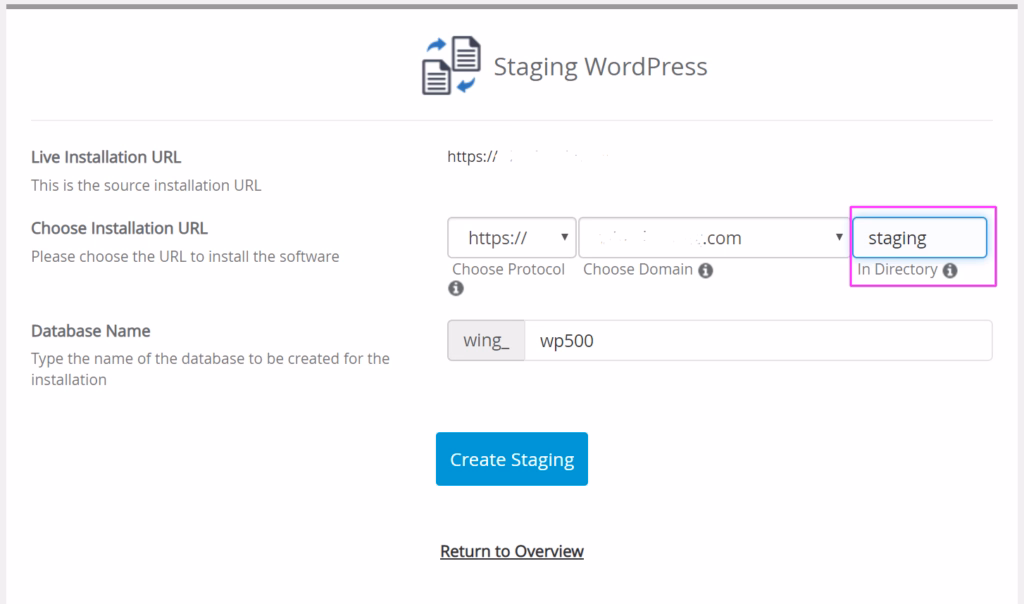Click 'Type the name of the database' description

pyautogui.click(x=210, y=369)
